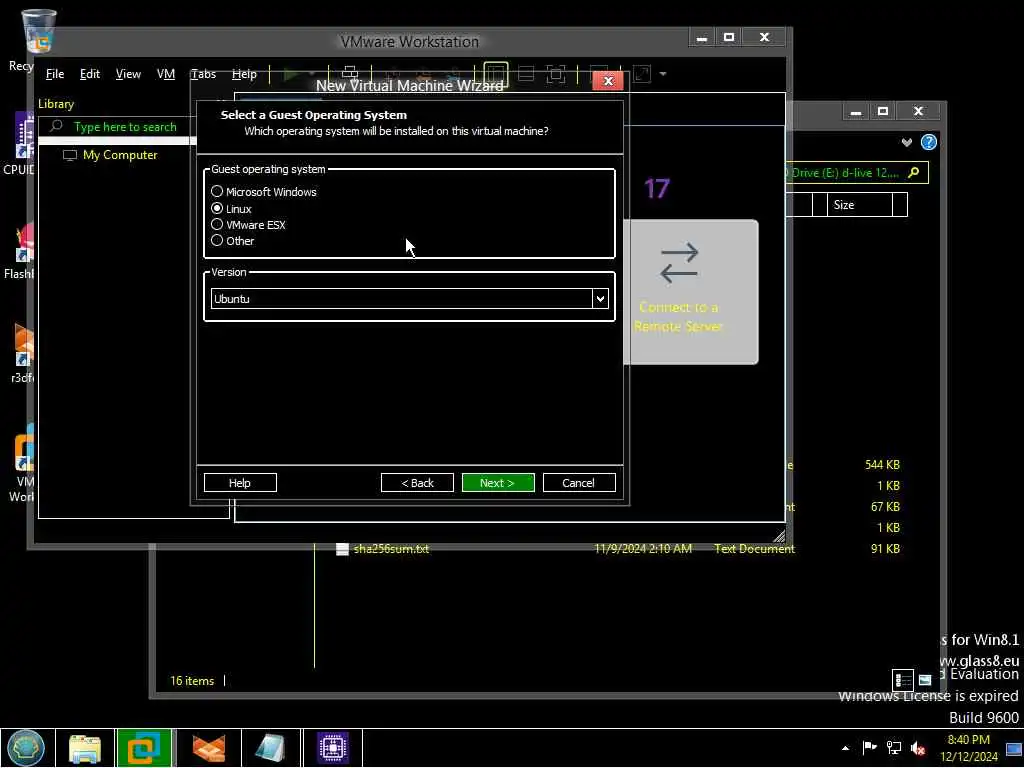Open the Ubuntu version dropdown
1024x768 pixels.
[600, 298]
